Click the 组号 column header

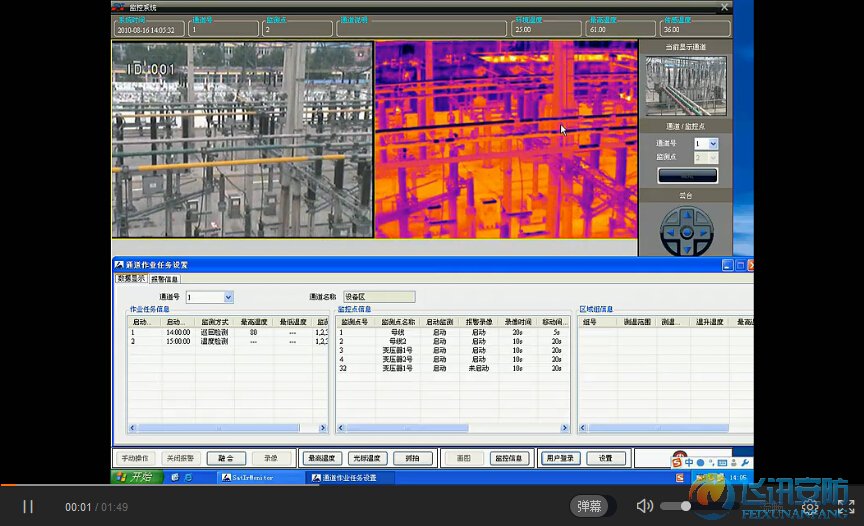(598, 322)
